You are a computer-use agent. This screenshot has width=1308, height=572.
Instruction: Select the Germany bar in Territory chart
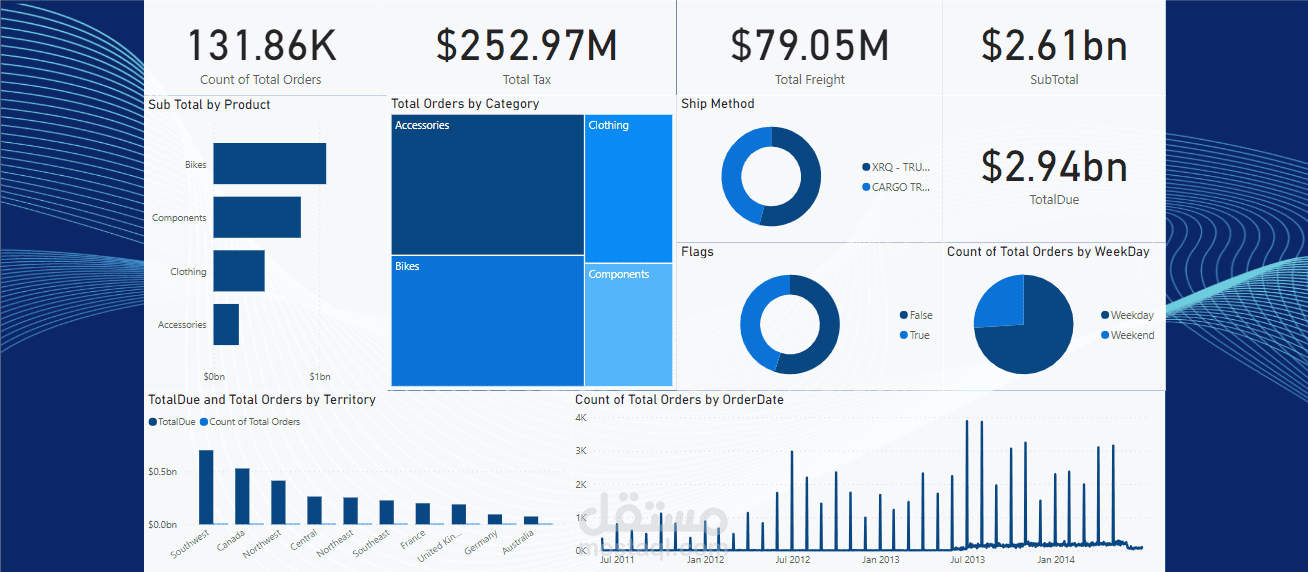(x=494, y=519)
